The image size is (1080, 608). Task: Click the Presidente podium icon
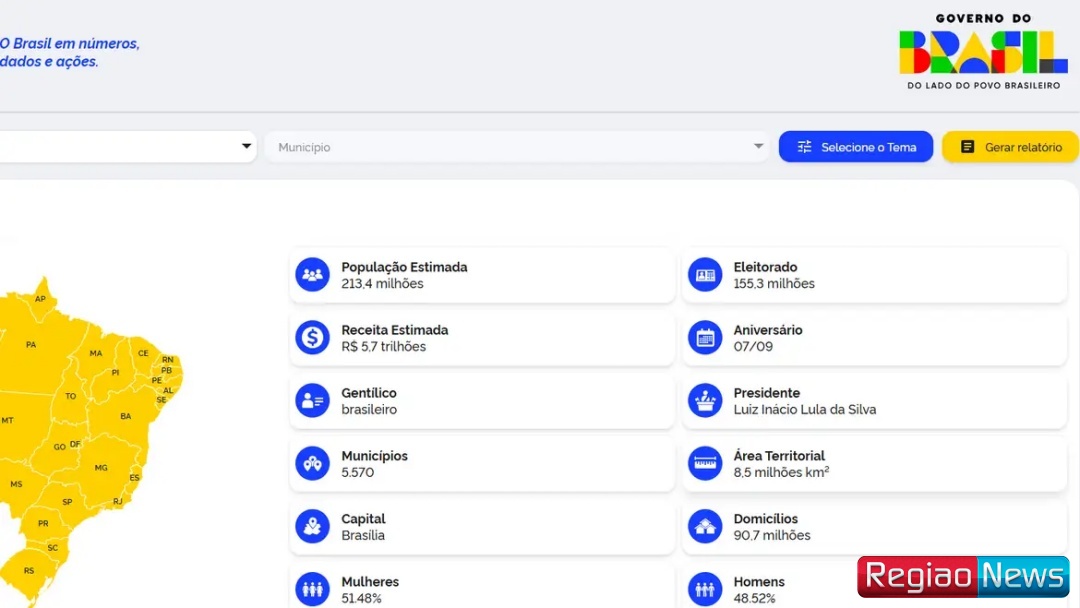pyautogui.click(x=705, y=401)
